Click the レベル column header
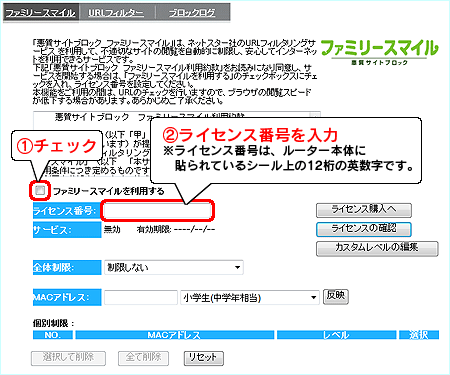The width and height of the screenshot is (450, 375). coord(336,335)
